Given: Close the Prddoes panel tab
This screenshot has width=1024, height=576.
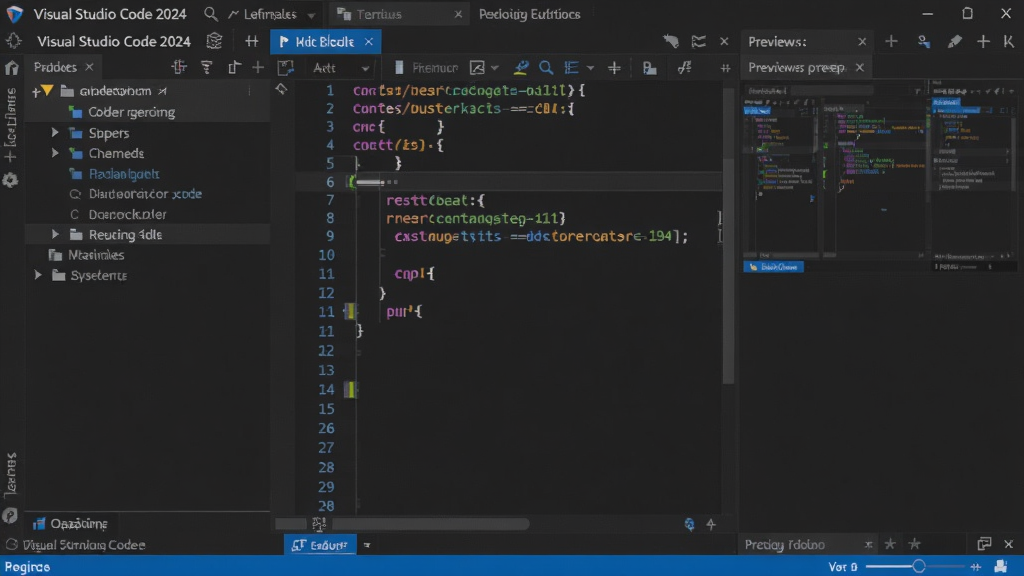Looking at the screenshot, I should (x=89, y=67).
